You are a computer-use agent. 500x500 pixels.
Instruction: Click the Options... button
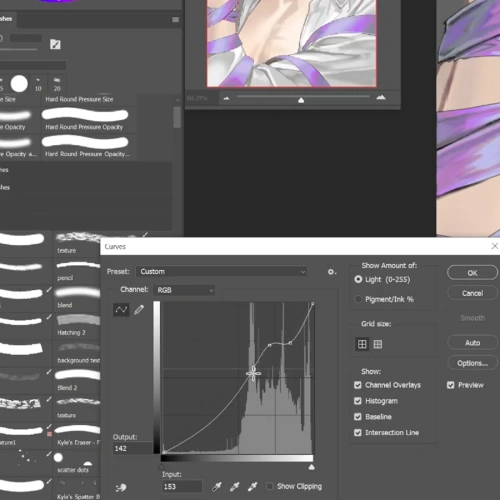[x=472, y=363]
